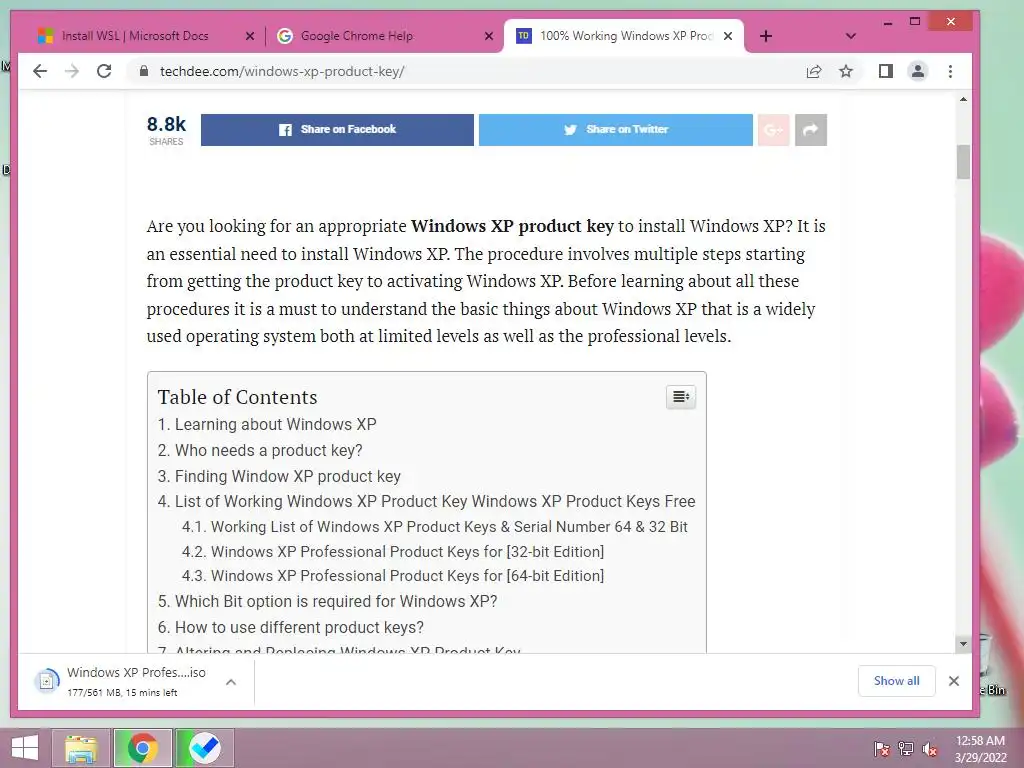View site information via lock icon
The height and width of the screenshot is (768, 1024).
[144, 71]
